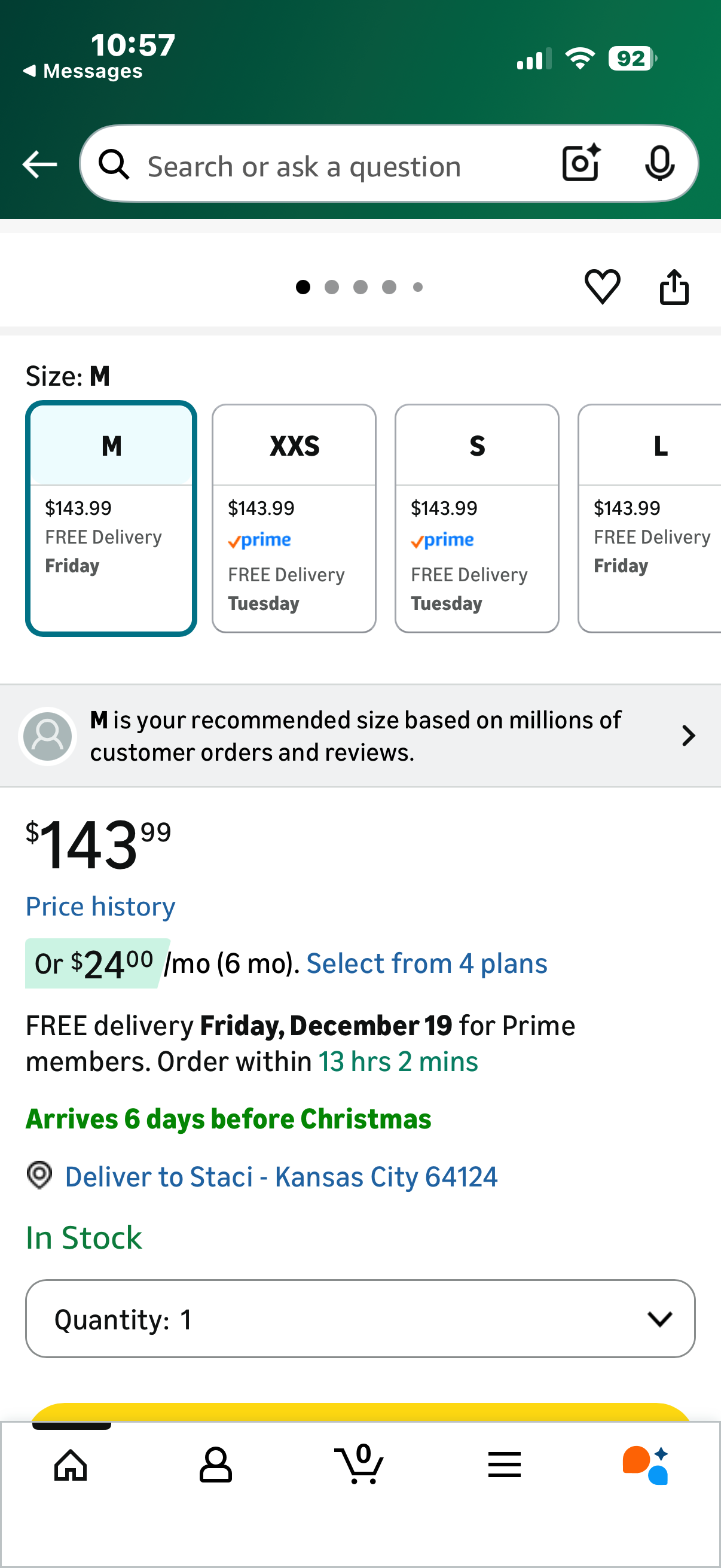The image size is (721, 1568).
Task: Tap the back arrow icon
Action: 39,164
